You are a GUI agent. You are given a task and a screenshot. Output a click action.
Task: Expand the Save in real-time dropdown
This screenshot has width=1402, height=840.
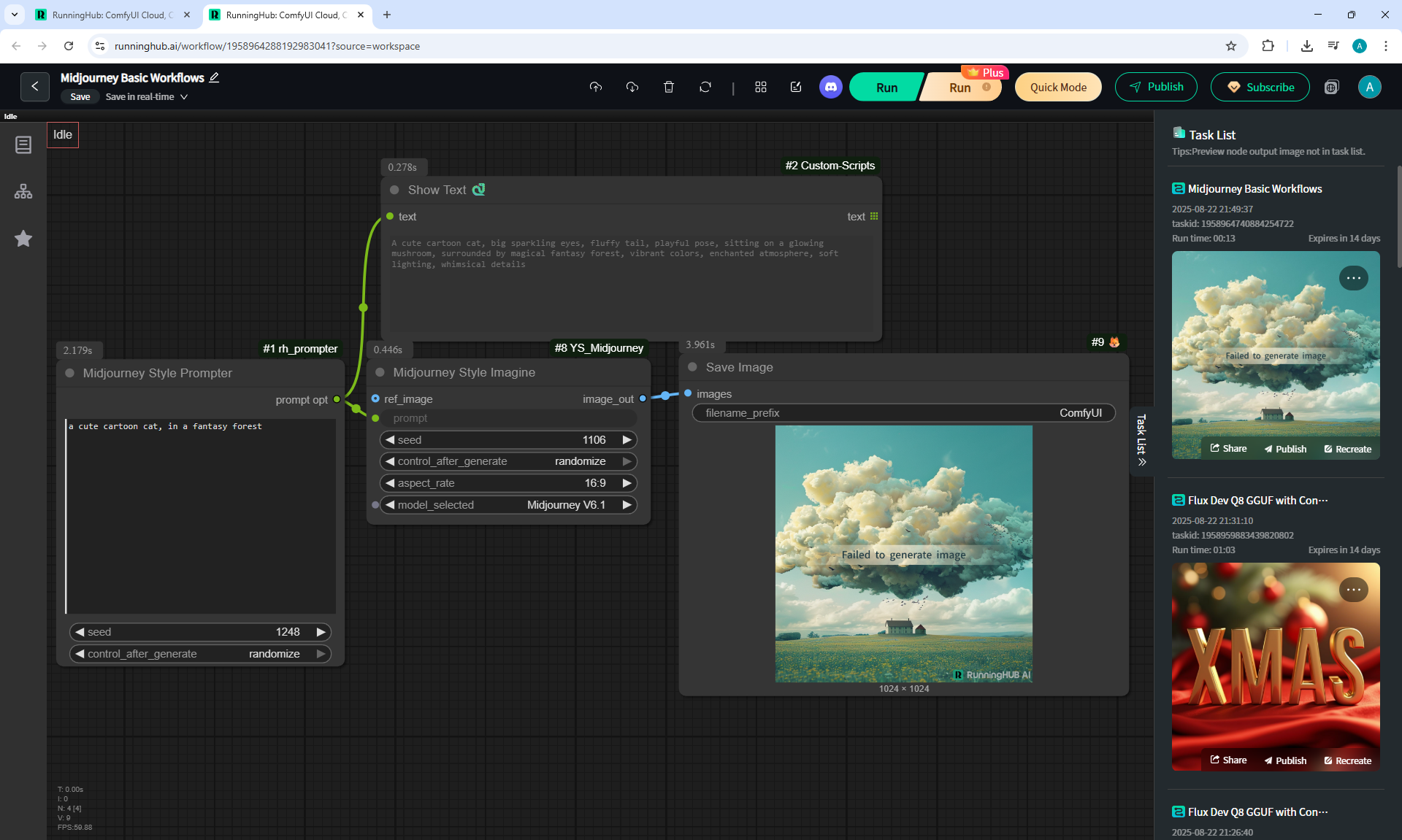pyautogui.click(x=184, y=96)
